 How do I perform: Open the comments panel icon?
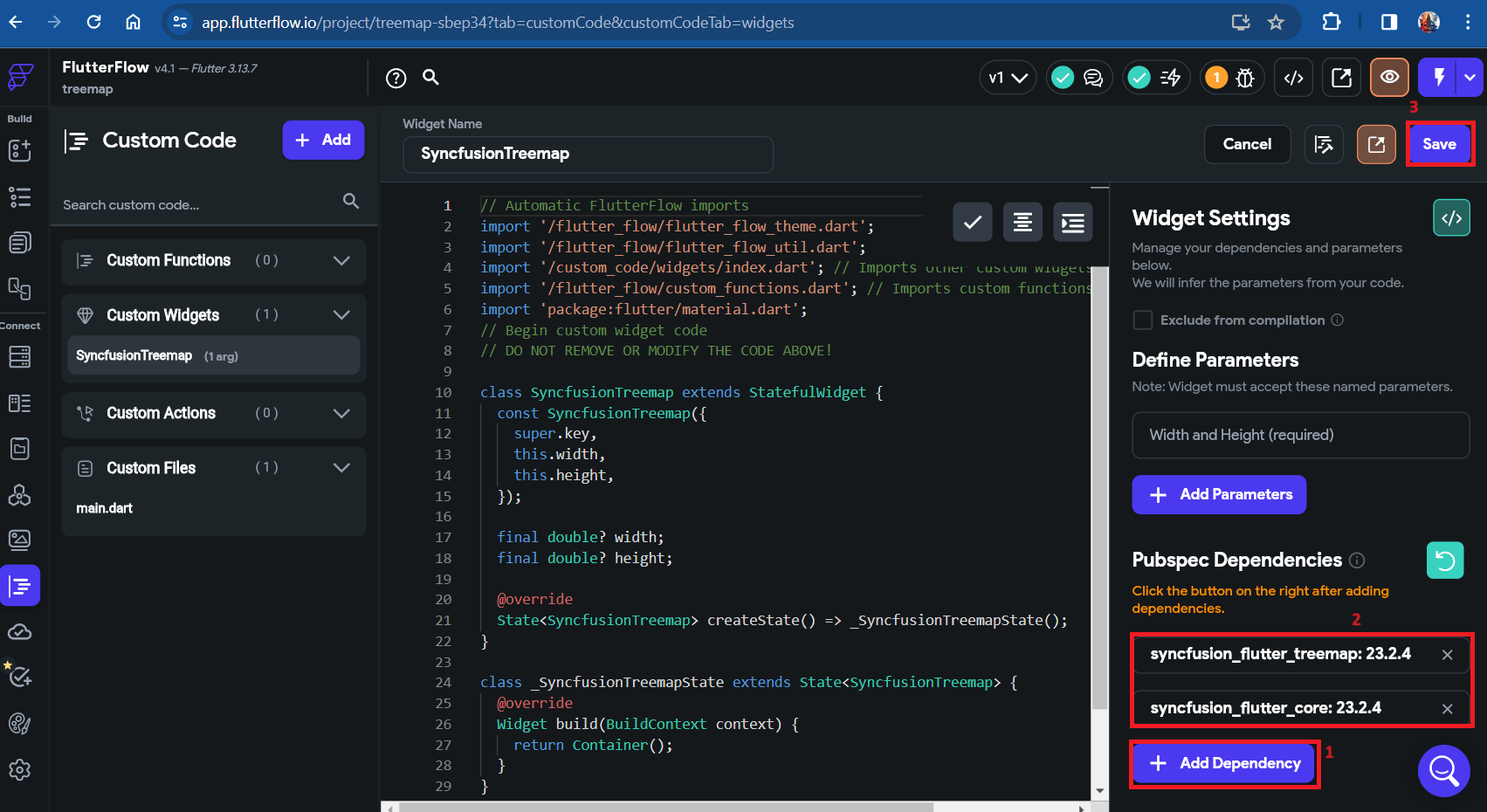[x=1093, y=78]
